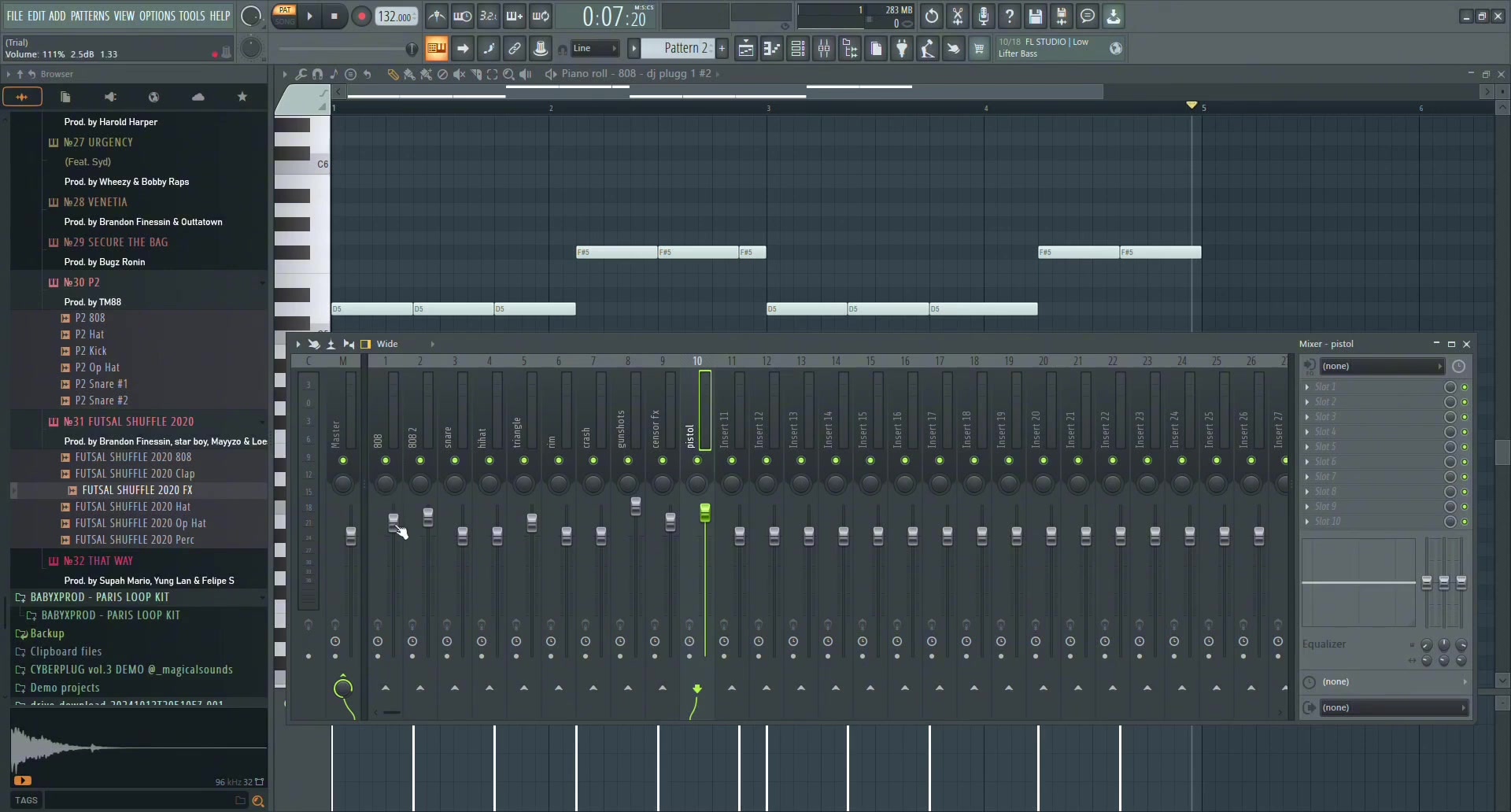Open the Mixer view toolbar icon
Image resolution: width=1511 pixels, height=812 pixels.
[824, 49]
